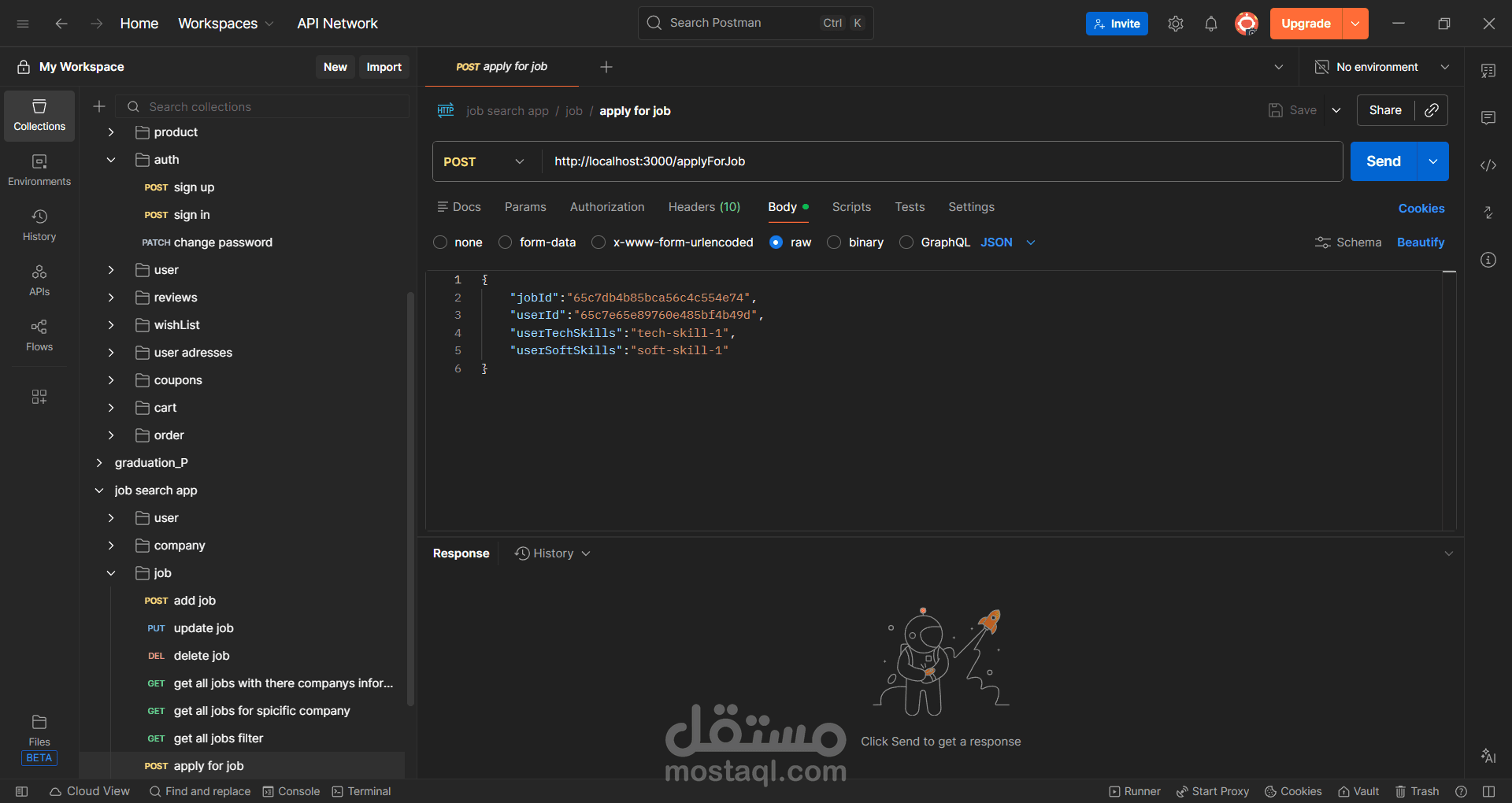The width and height of the screenshot is (1512, 803).
Task: Open the AI assistant icon
Action: [1488, 756]
